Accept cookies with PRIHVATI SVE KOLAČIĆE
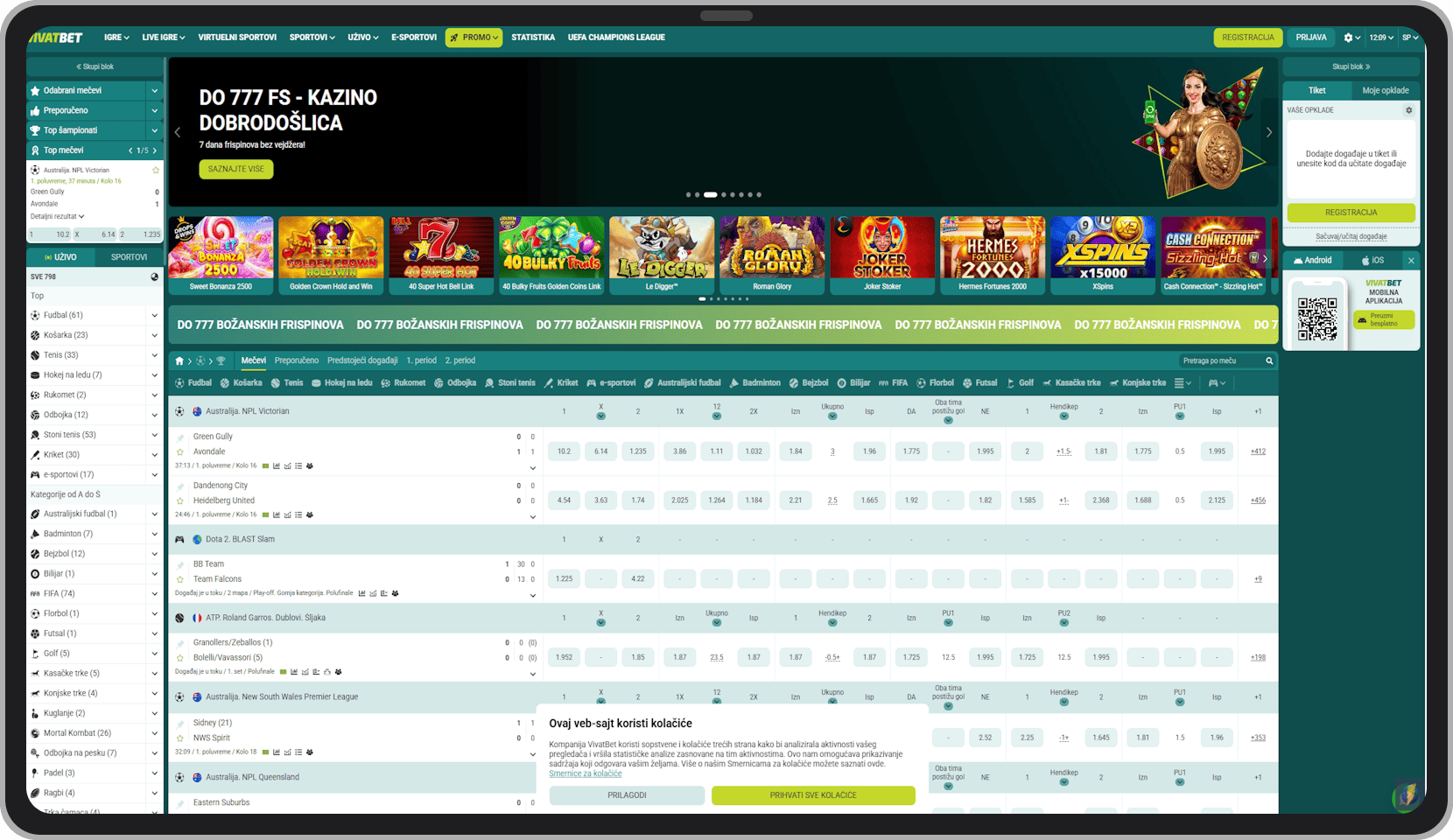The height and width of the screenshot is (840, 1453). [x=813, y=795]
